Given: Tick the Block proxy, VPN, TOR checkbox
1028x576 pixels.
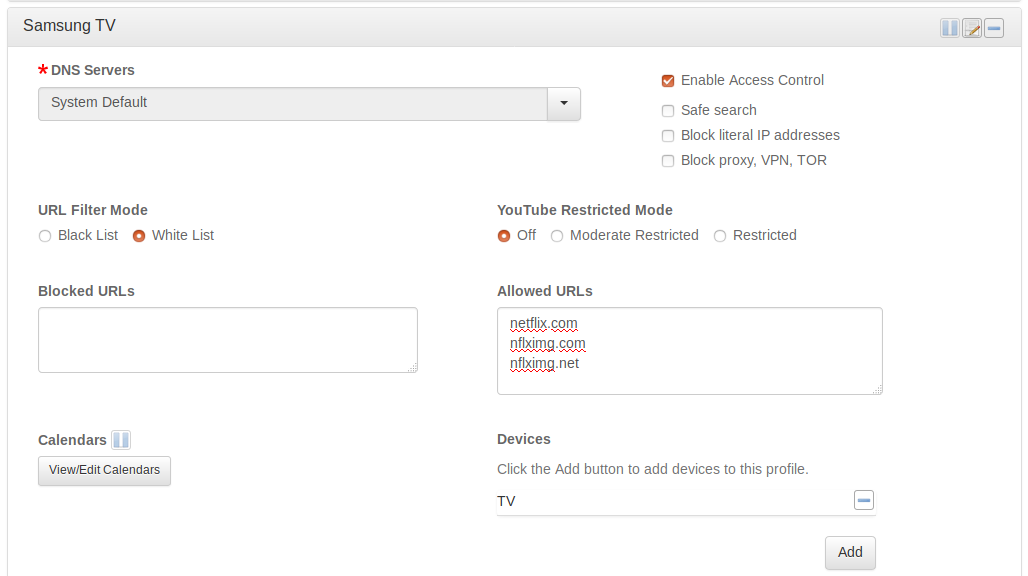Looking at the screenshot, I should point(668,161).
